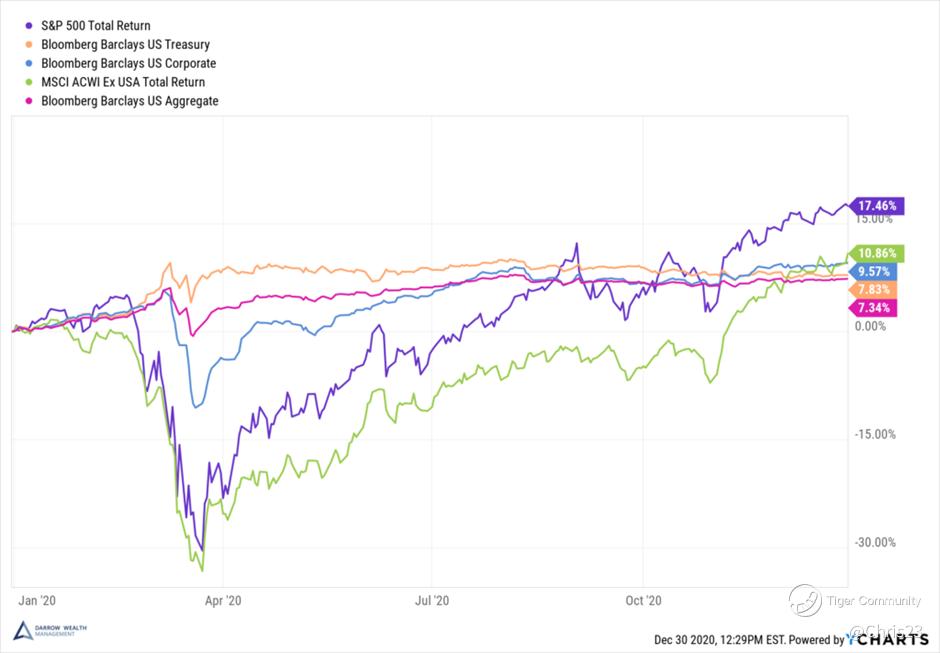The image size is (940, 653).
Task: Click the 17.46% purple value tag
Action: (x=877, y=205)
